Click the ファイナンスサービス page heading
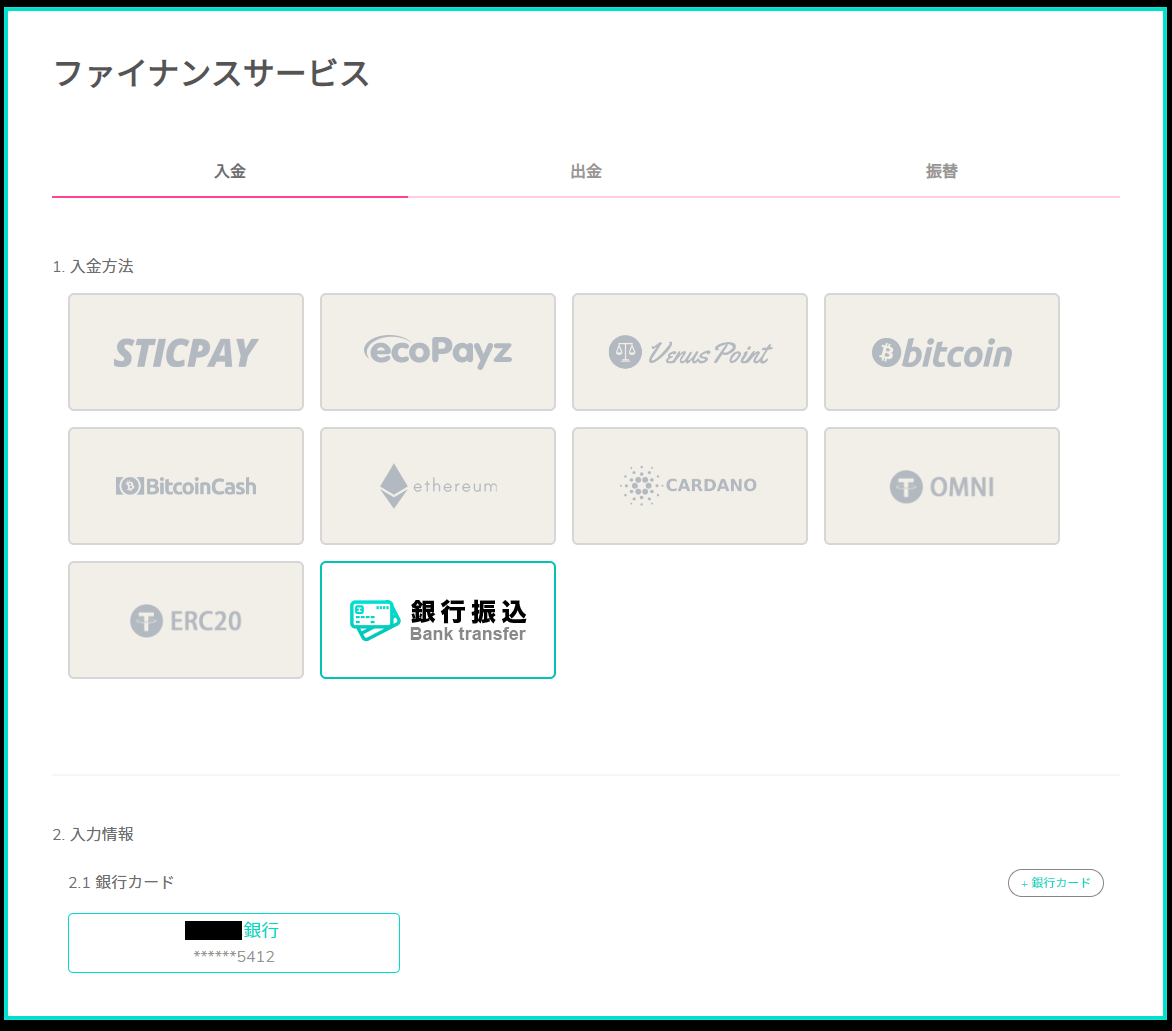1172x1031 pixels. [x=212, y=73]
